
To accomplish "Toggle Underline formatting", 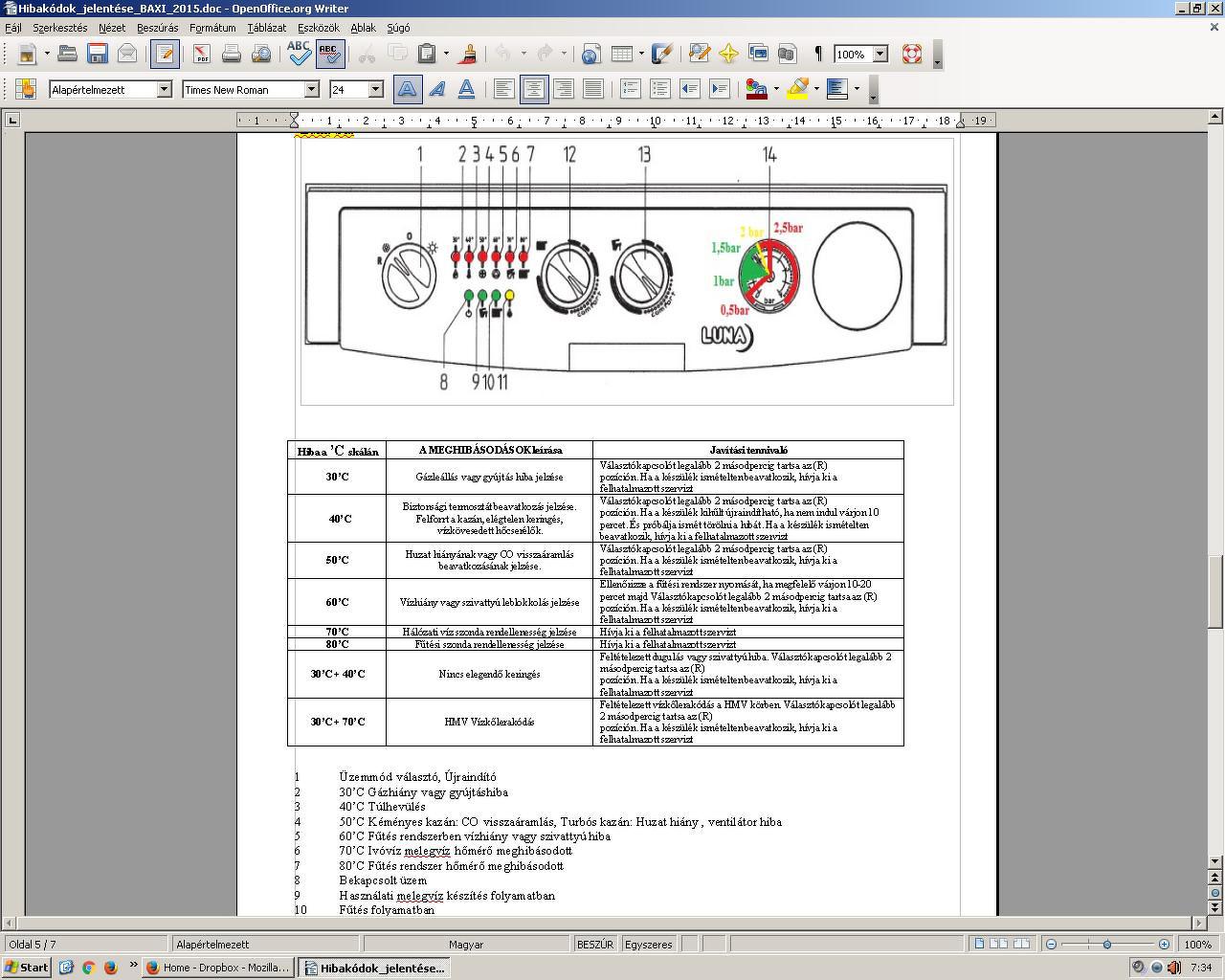I will point(466,89).
